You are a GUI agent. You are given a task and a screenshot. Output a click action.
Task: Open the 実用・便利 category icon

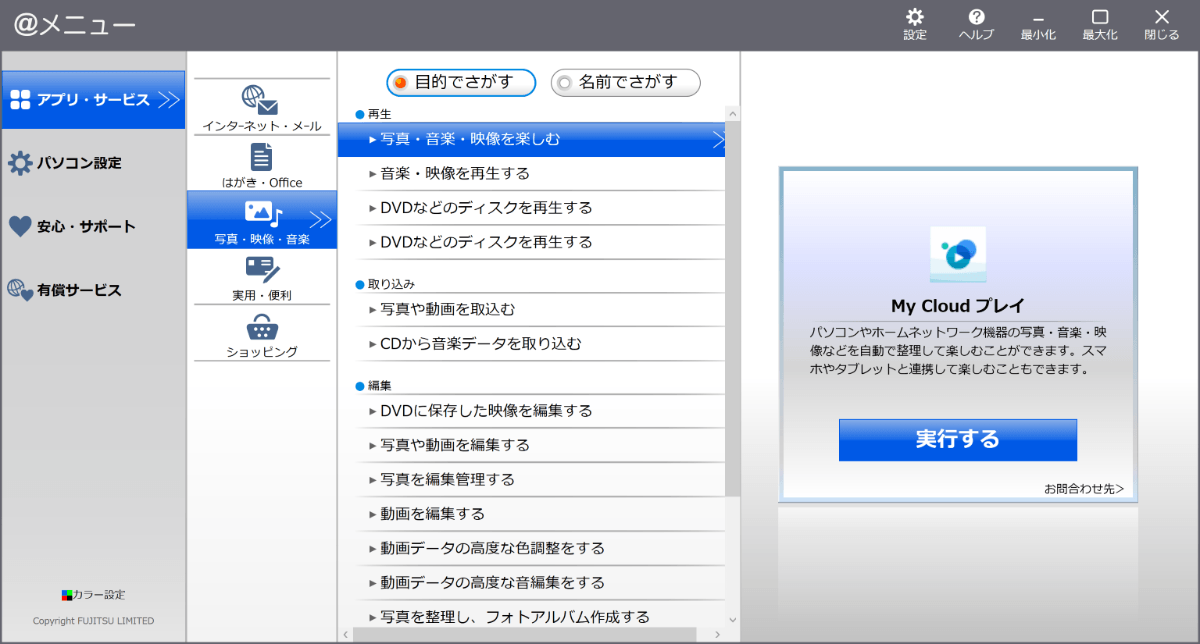point(262,270)
